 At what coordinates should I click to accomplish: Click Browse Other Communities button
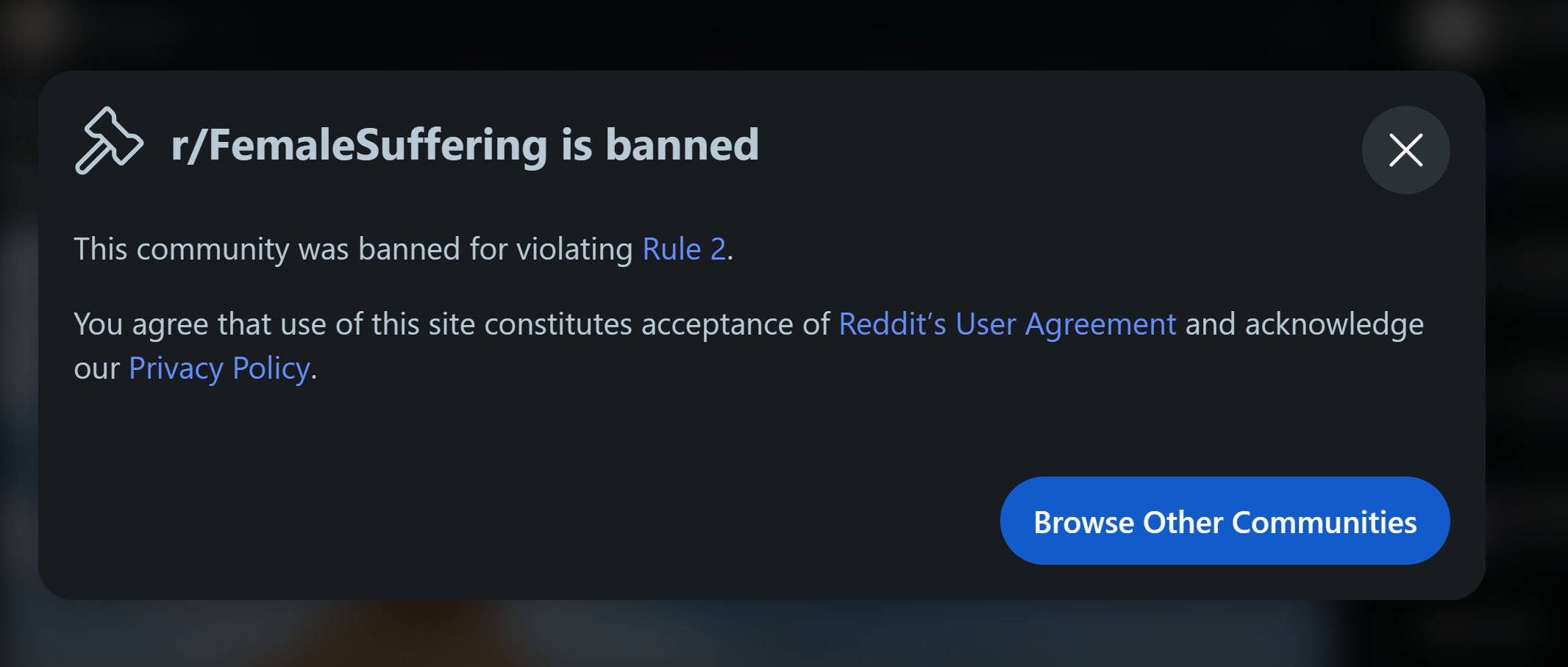1225,521
